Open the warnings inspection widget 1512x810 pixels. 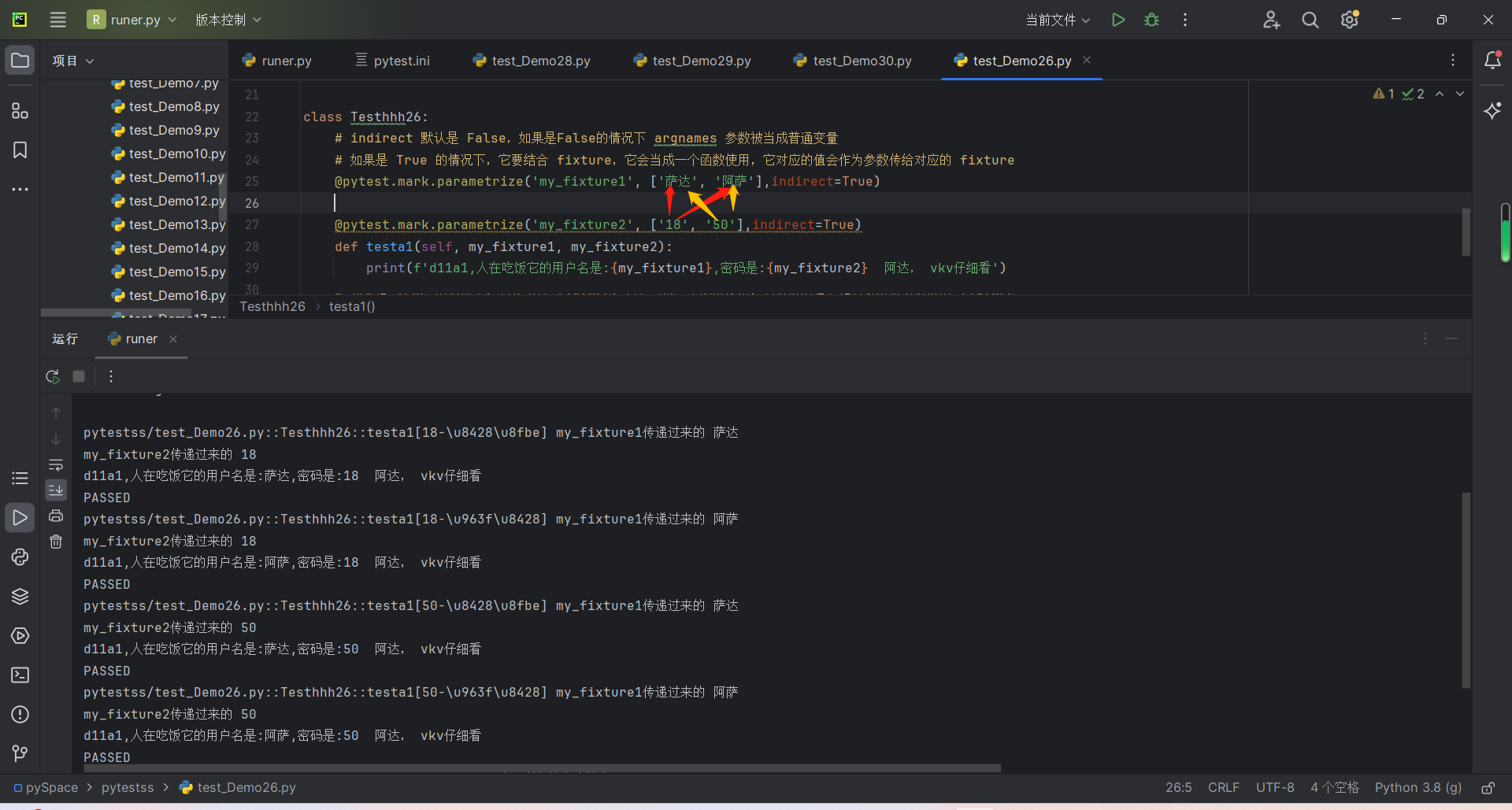[1399, 94]
